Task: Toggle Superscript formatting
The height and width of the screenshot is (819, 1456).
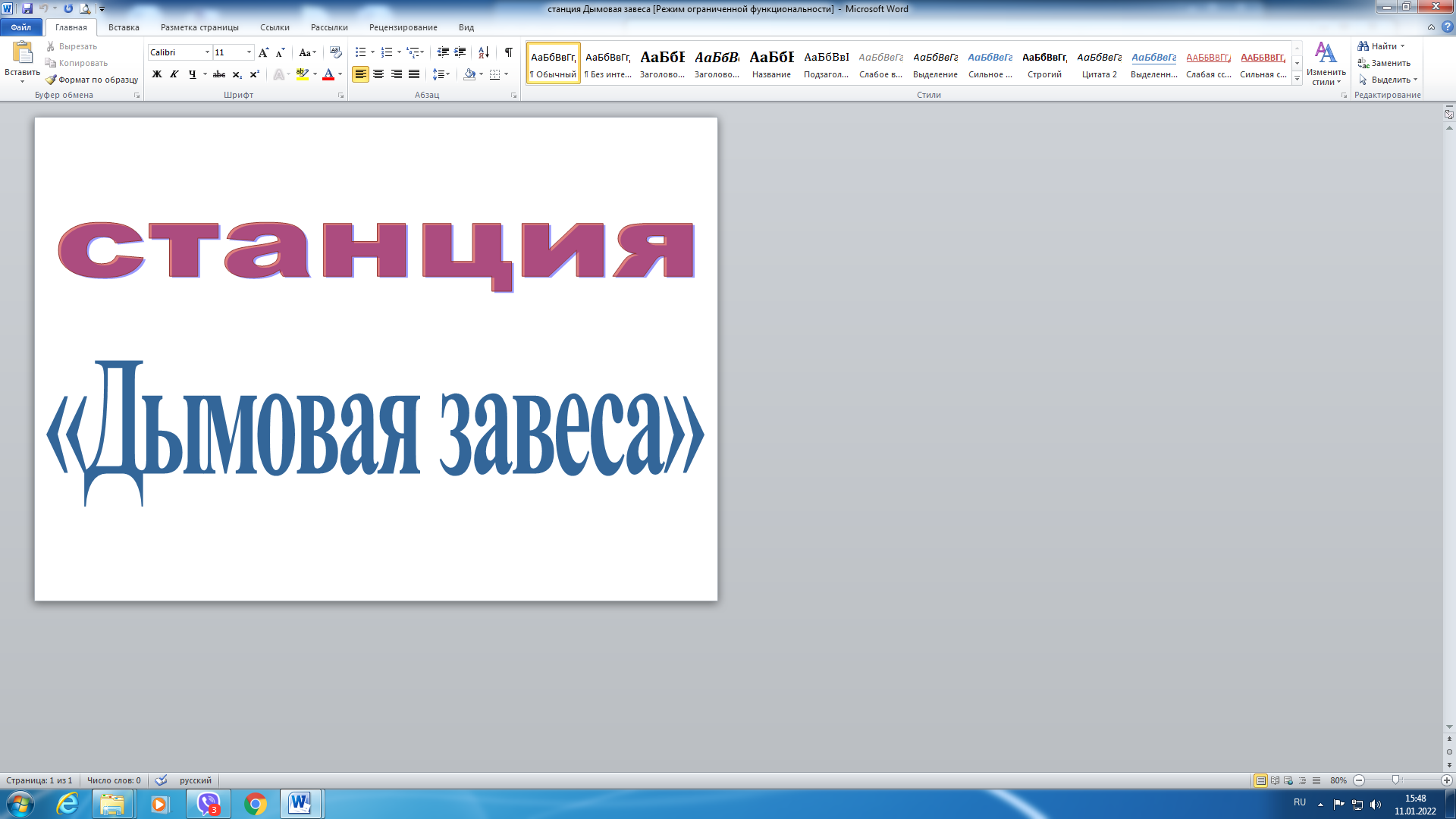Action: tap(254, 74)
